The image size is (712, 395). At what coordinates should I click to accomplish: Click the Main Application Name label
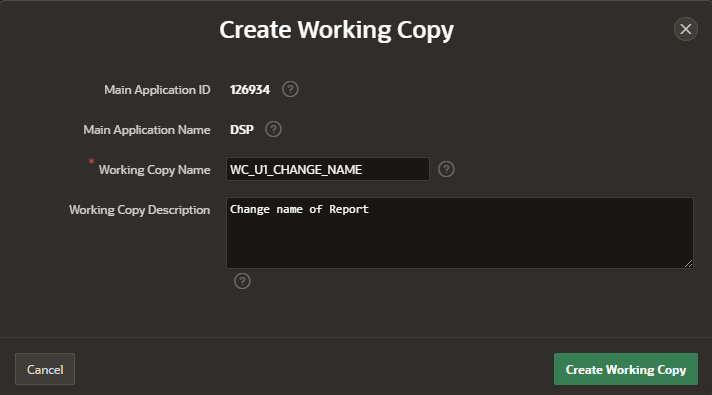[x=147, y=130]
